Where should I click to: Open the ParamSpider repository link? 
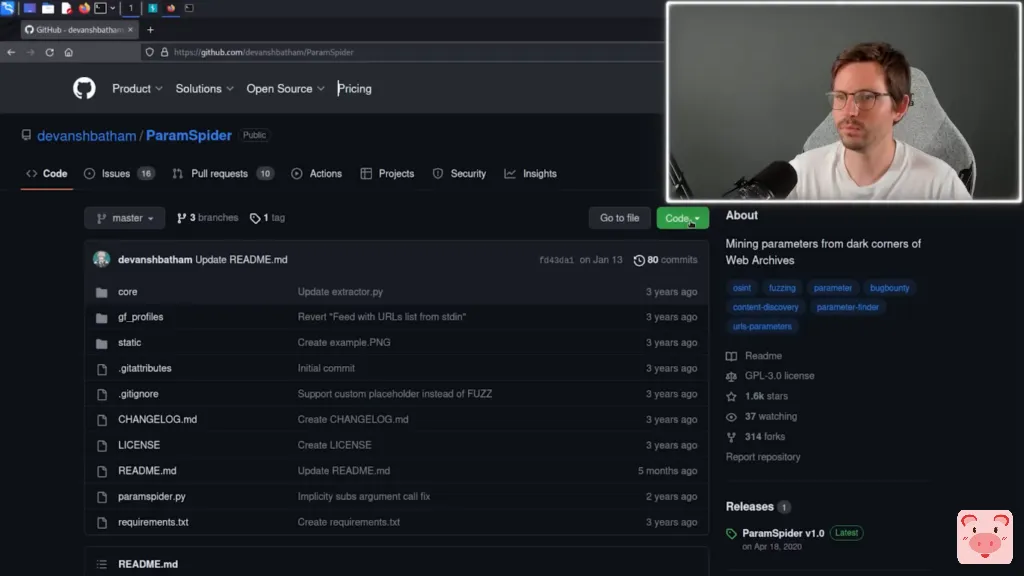(x=189, y=135)
